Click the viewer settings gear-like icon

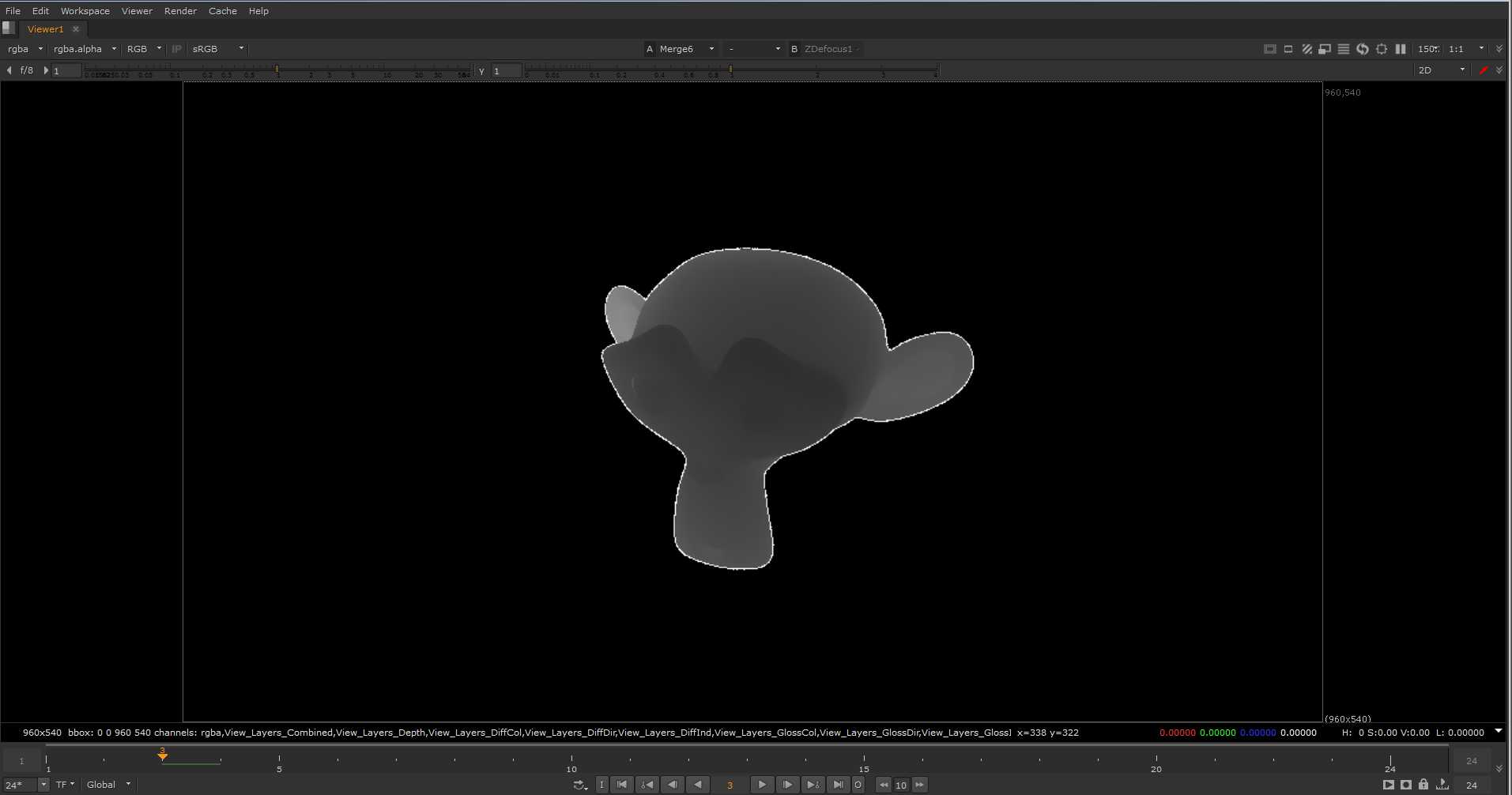pos(1382,49)
